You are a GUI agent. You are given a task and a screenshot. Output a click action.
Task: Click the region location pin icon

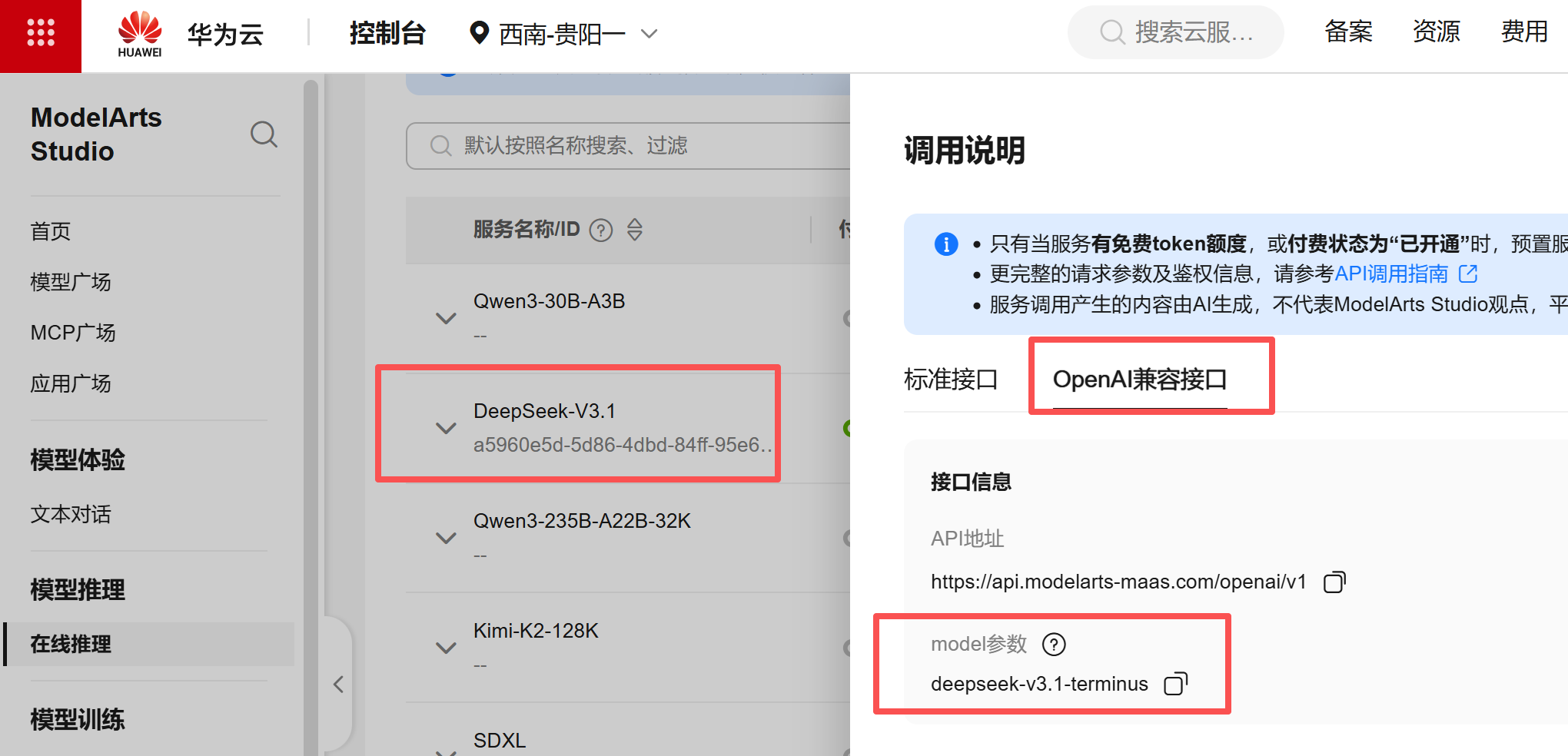[479, 33]
